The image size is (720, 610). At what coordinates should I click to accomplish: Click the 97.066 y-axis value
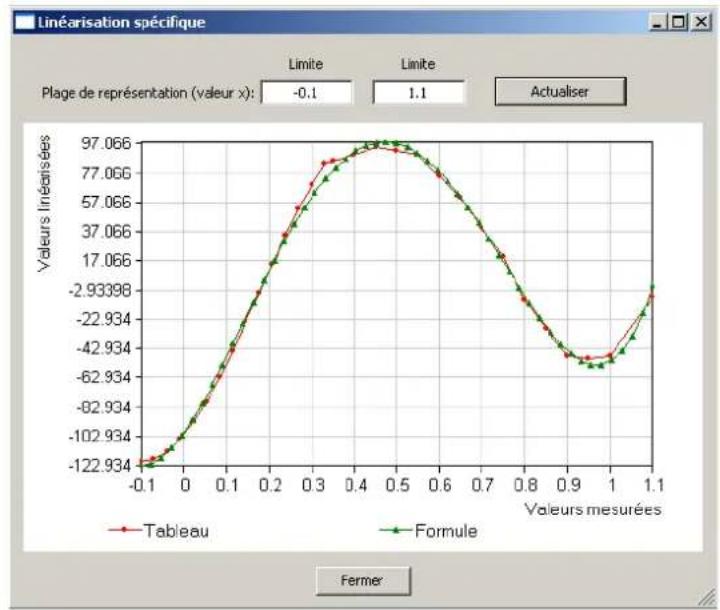click(x=106, y=143)
